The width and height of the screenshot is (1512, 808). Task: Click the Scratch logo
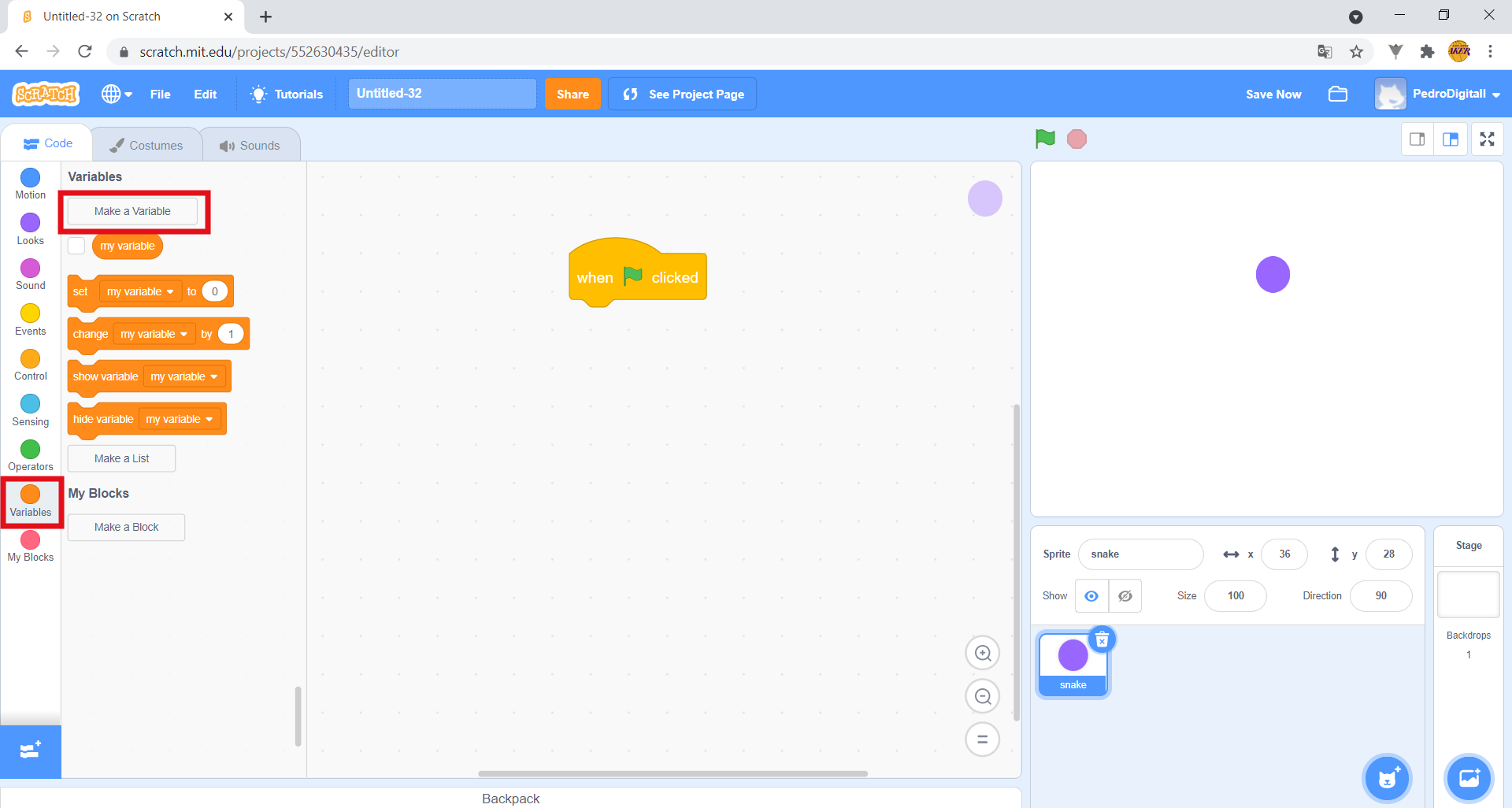pos(46,94)
